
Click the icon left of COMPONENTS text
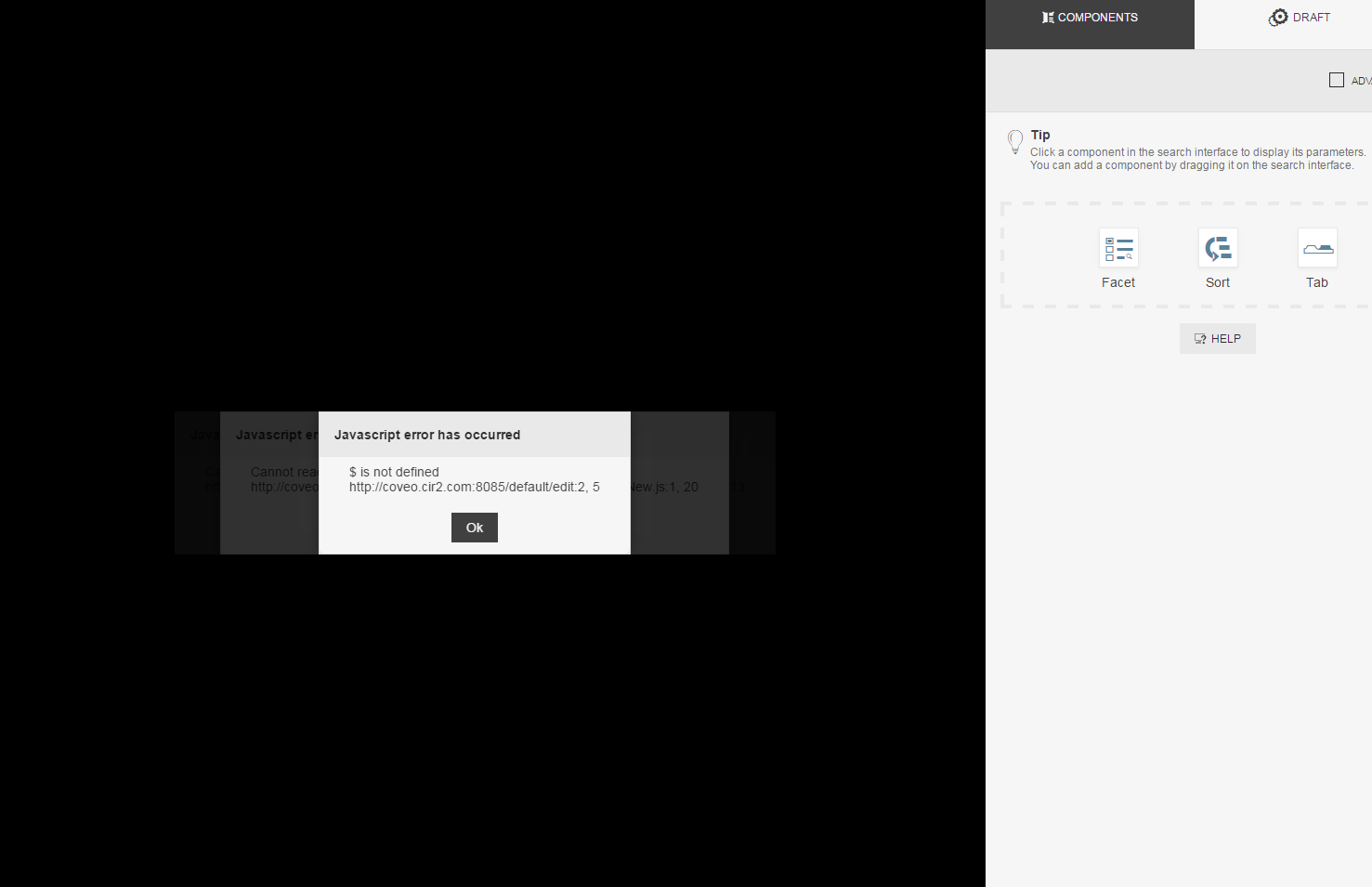pyautogui.click(x=1048, y=18)
